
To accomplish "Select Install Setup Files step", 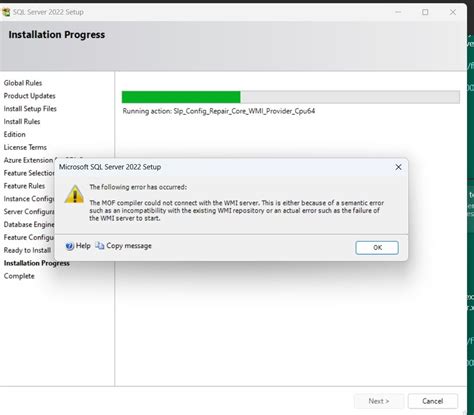I will click(30, 109).
